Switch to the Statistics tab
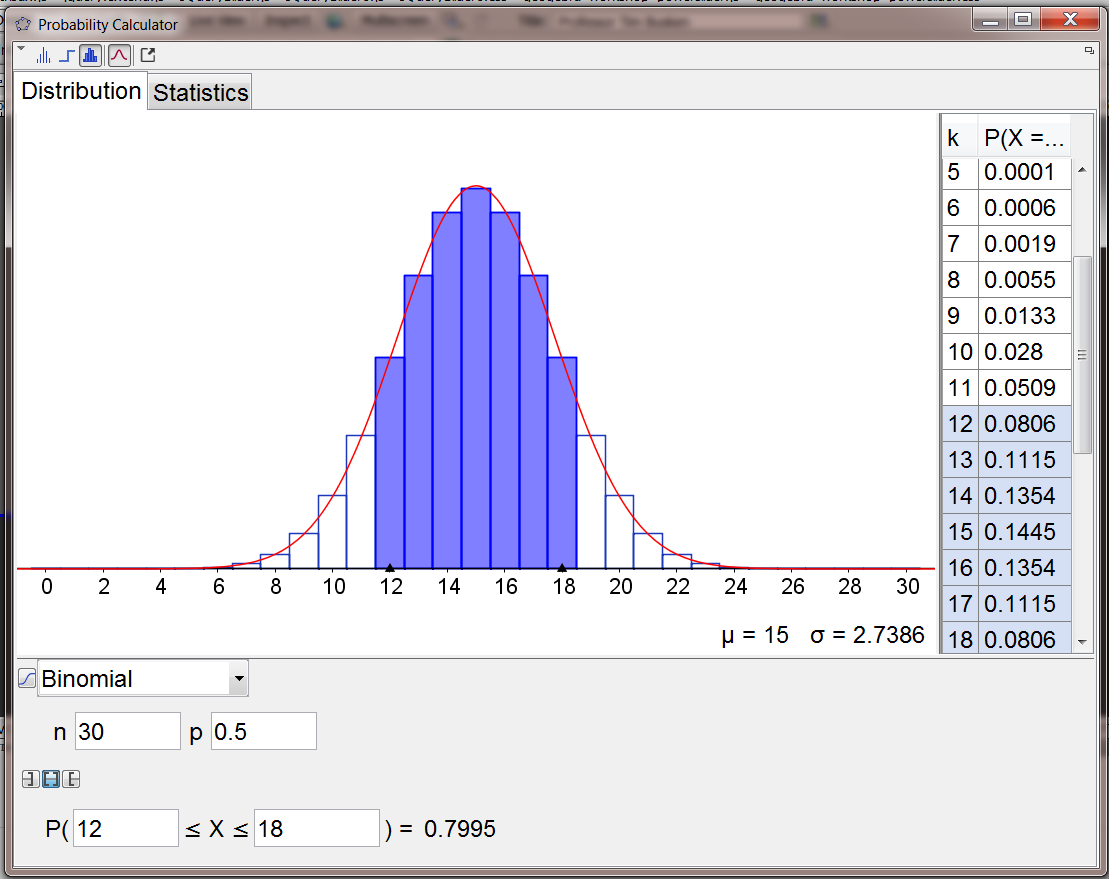 click(x=200, y=93)
